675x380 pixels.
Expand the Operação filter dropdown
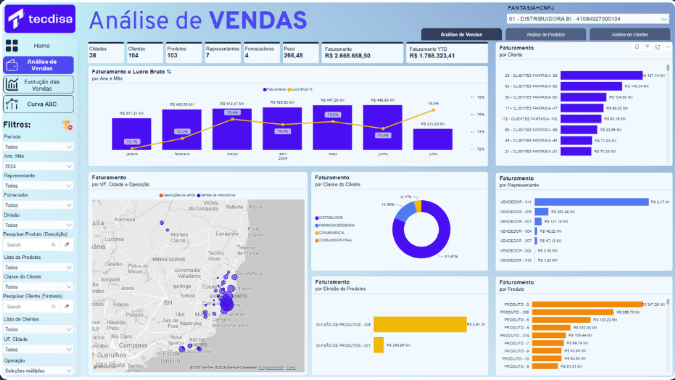pyautogui.click(x=38, y=370)
